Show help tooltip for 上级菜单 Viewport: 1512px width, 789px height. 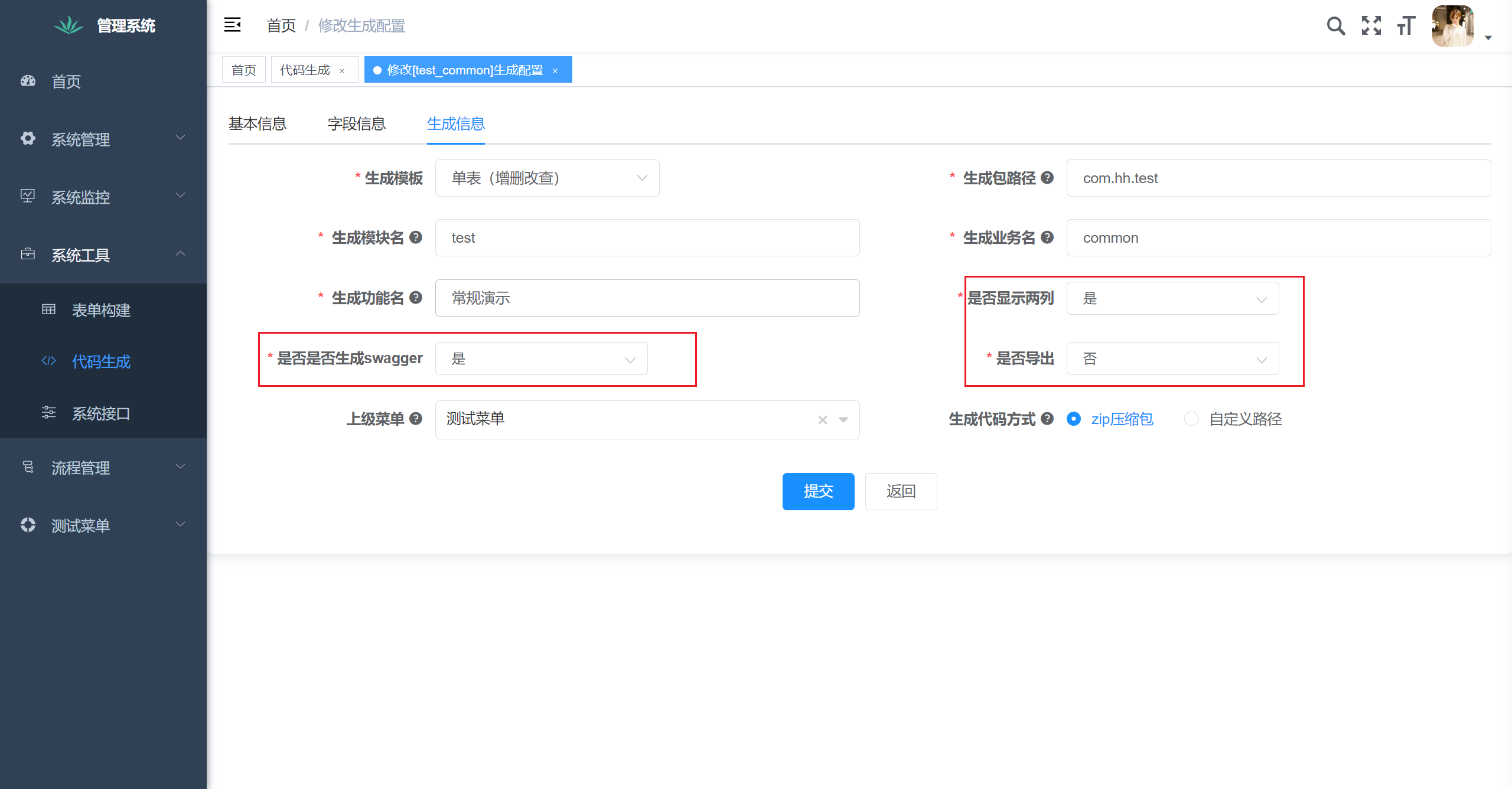point(416,418)
